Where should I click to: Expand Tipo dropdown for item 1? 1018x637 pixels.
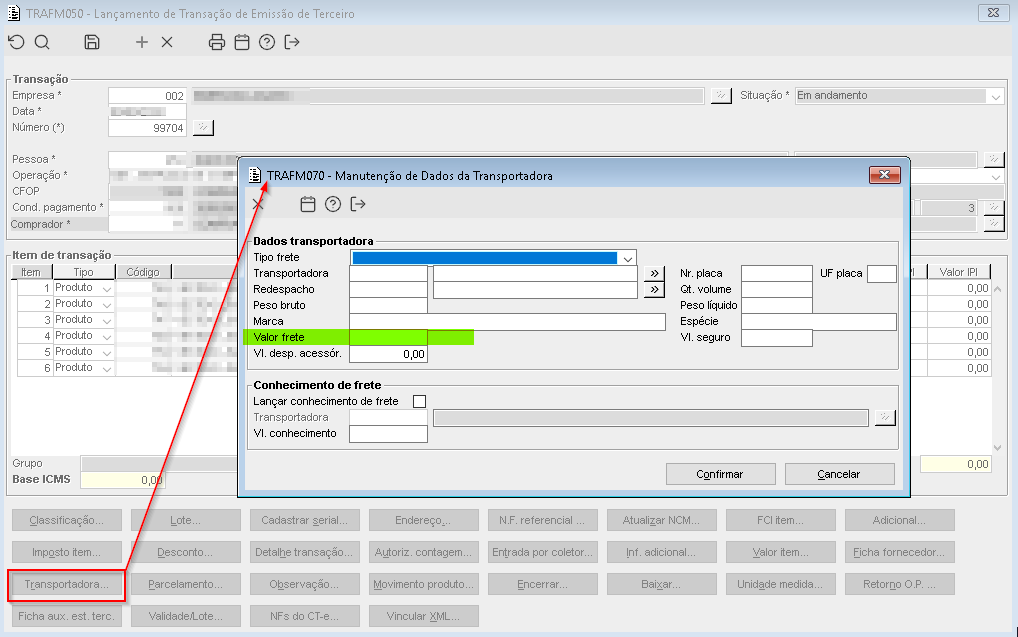(x=107, y=288)
